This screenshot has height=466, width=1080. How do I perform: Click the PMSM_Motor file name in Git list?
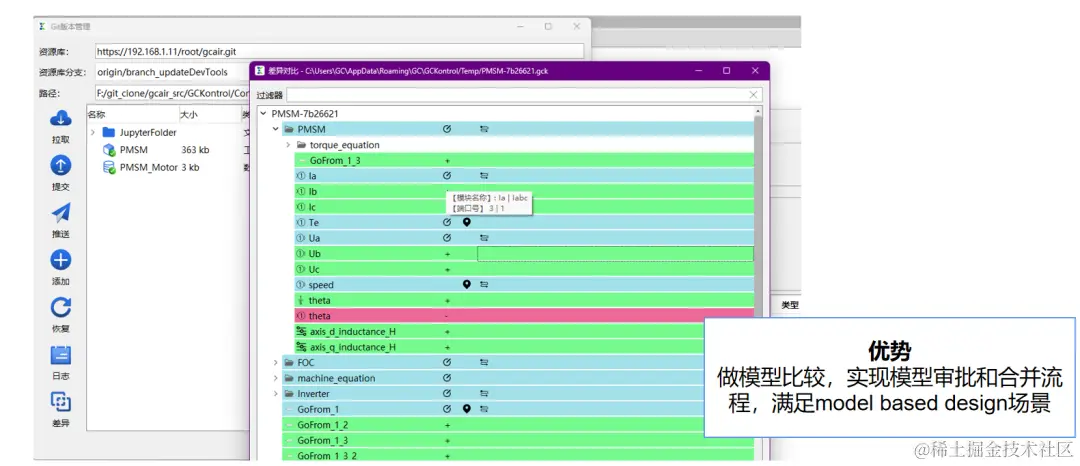(149, 167)
